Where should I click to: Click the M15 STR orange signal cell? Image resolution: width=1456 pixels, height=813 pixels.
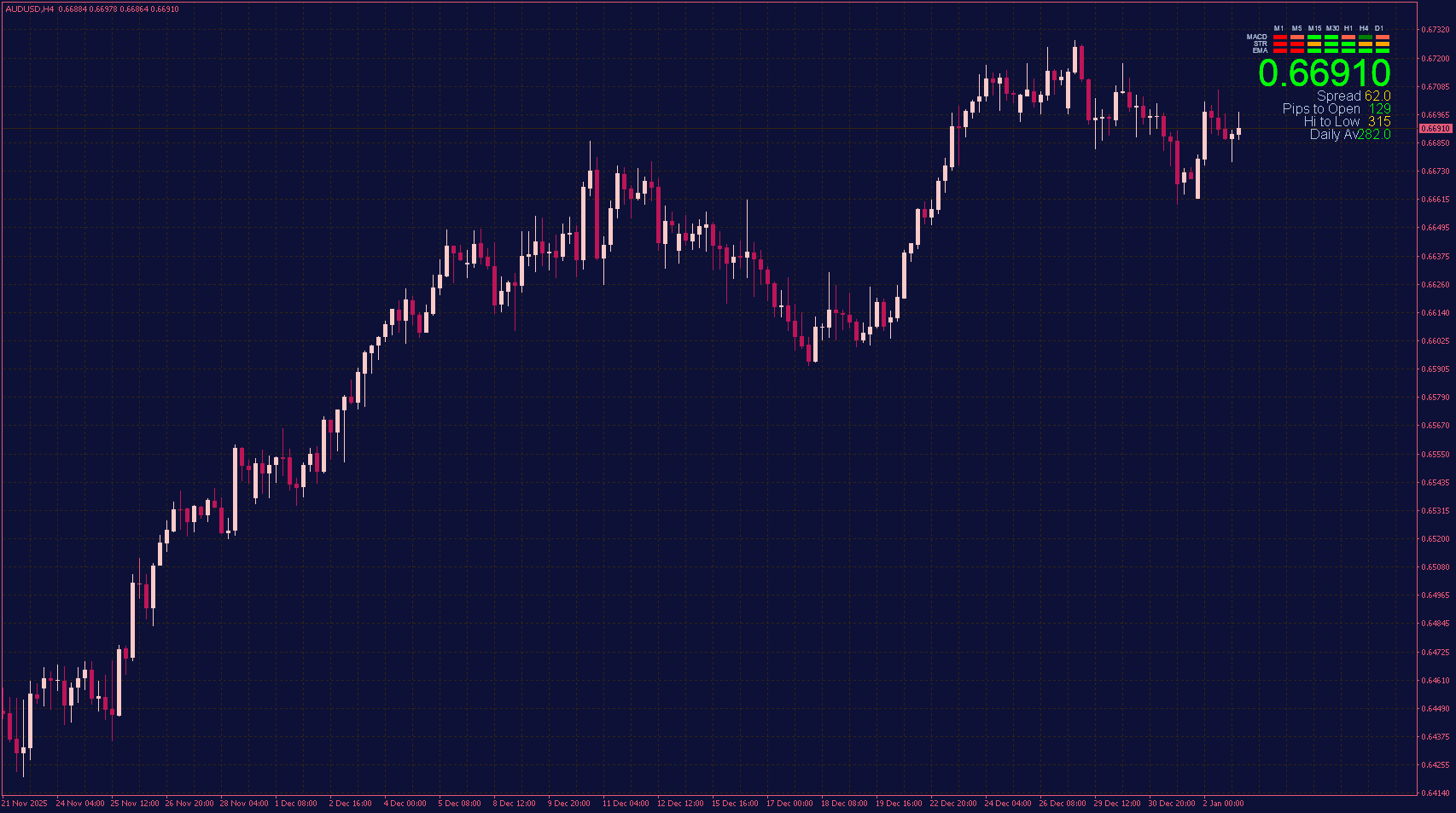coord(1314,46)
